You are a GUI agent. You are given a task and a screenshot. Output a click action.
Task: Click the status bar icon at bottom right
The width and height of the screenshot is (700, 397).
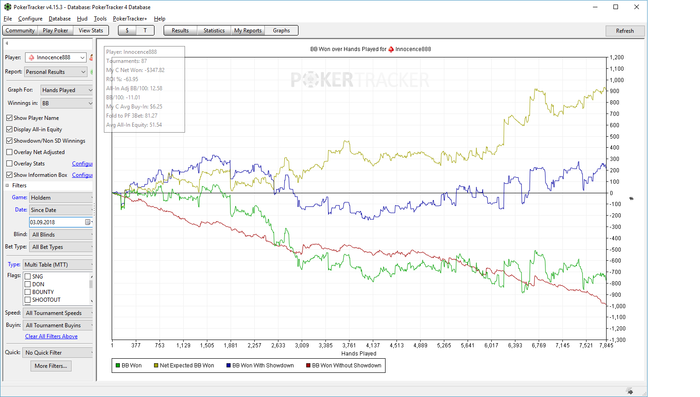[x=629, y=392]
